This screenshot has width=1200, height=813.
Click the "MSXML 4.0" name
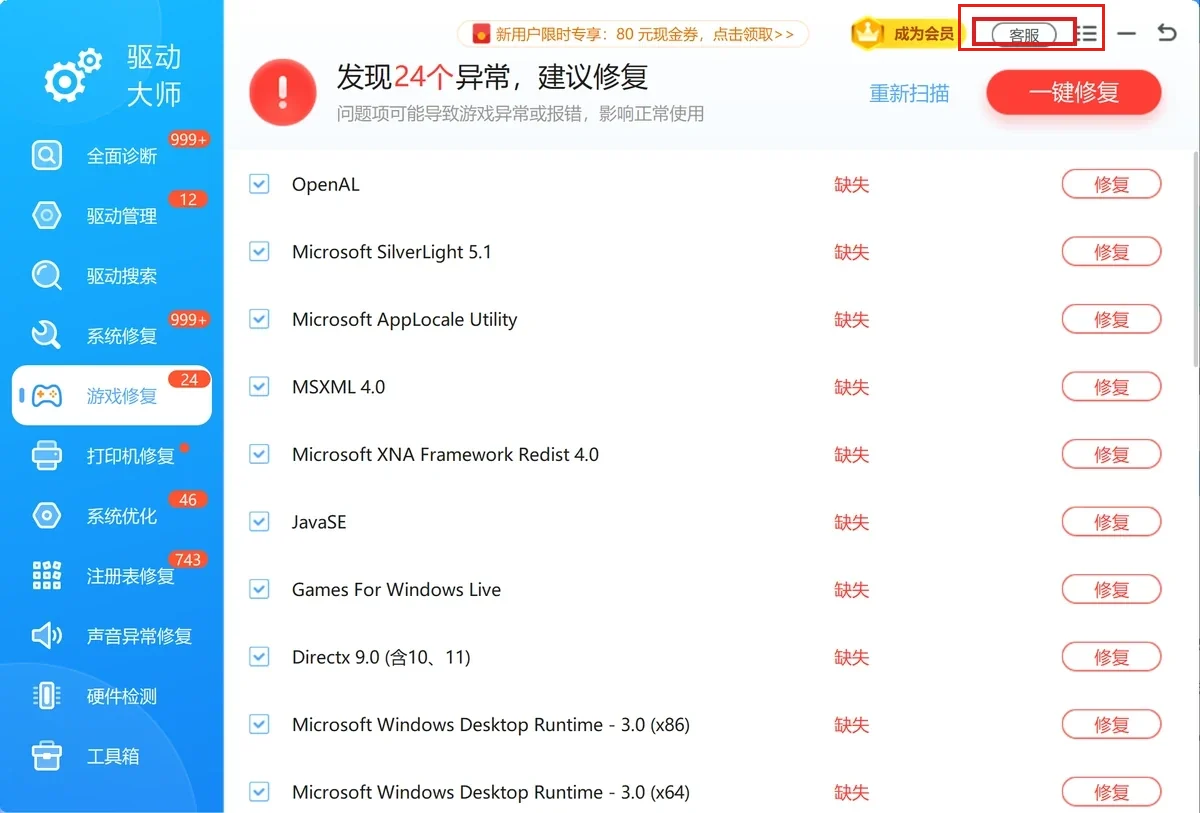(x=338, y=387)
